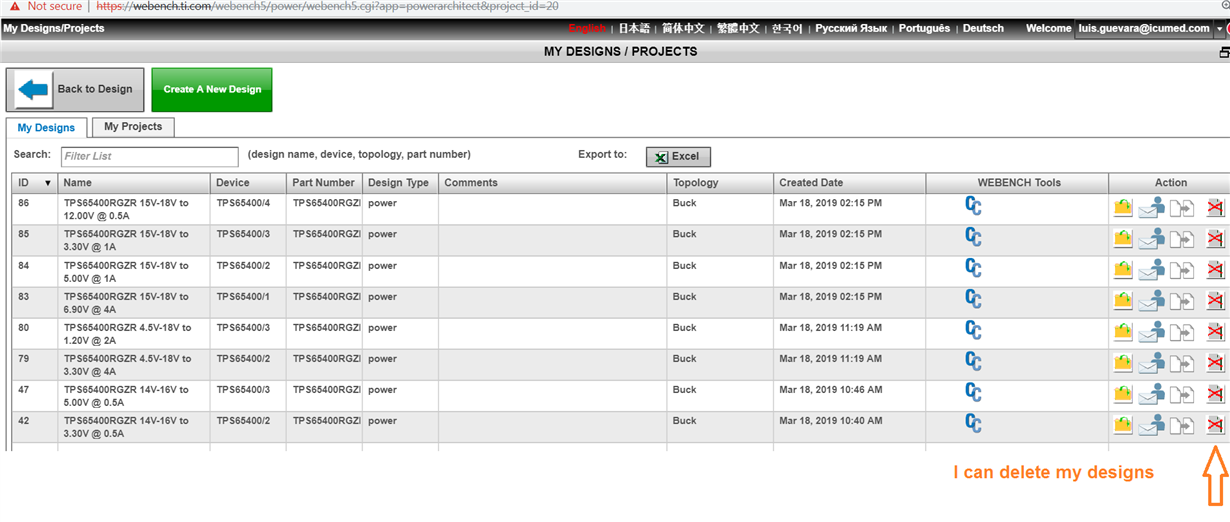Copy design 80 with the duplicate icon
The height and width of the screenshot is (522, 1230).
[1183, 333]
